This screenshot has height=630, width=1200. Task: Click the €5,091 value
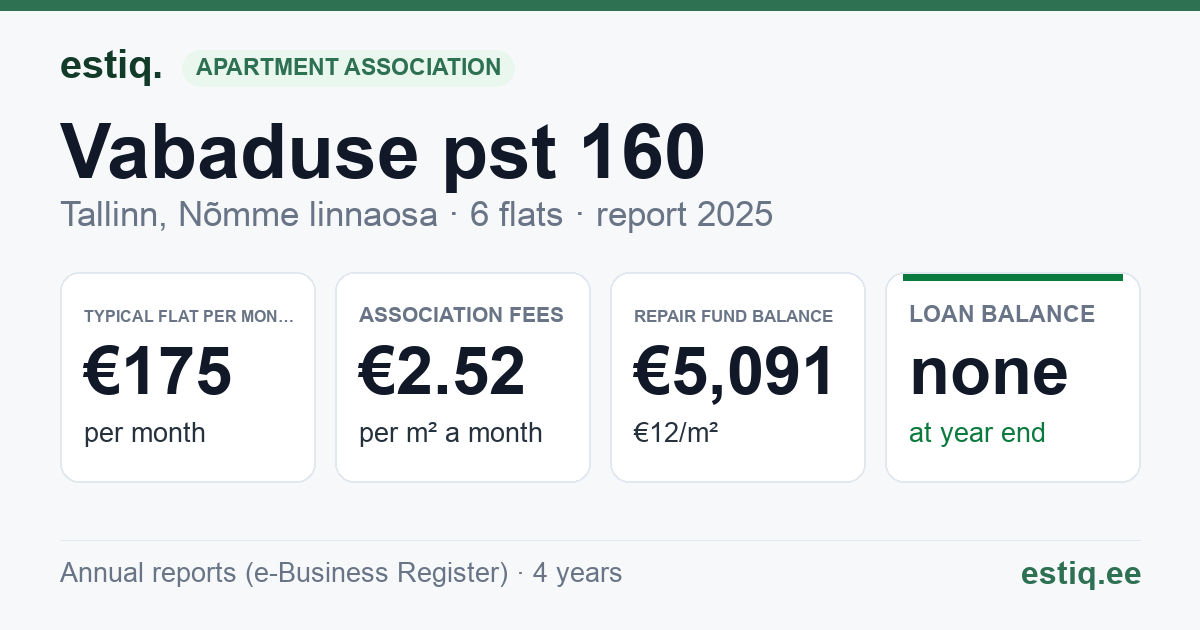[x=734, y=371]
